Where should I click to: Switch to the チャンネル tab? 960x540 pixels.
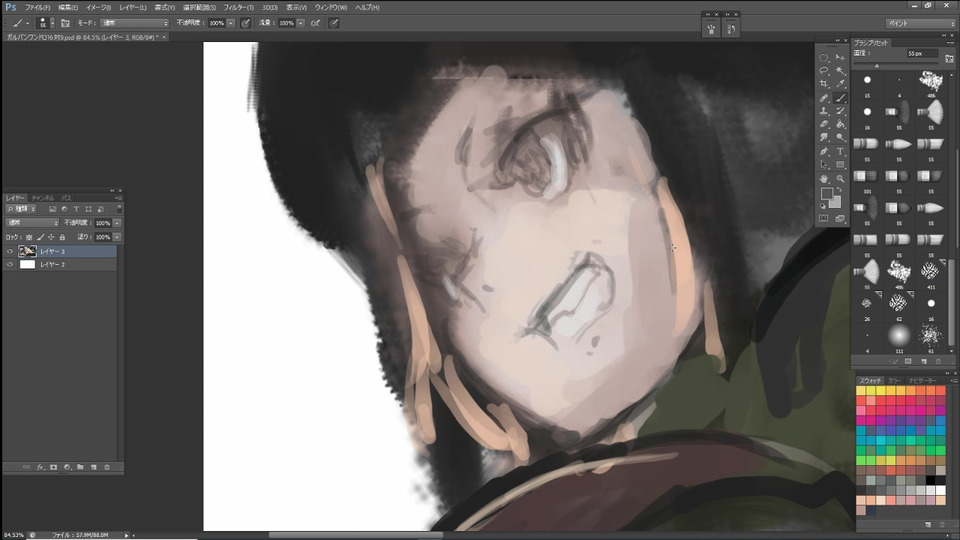tap(43, 198)
